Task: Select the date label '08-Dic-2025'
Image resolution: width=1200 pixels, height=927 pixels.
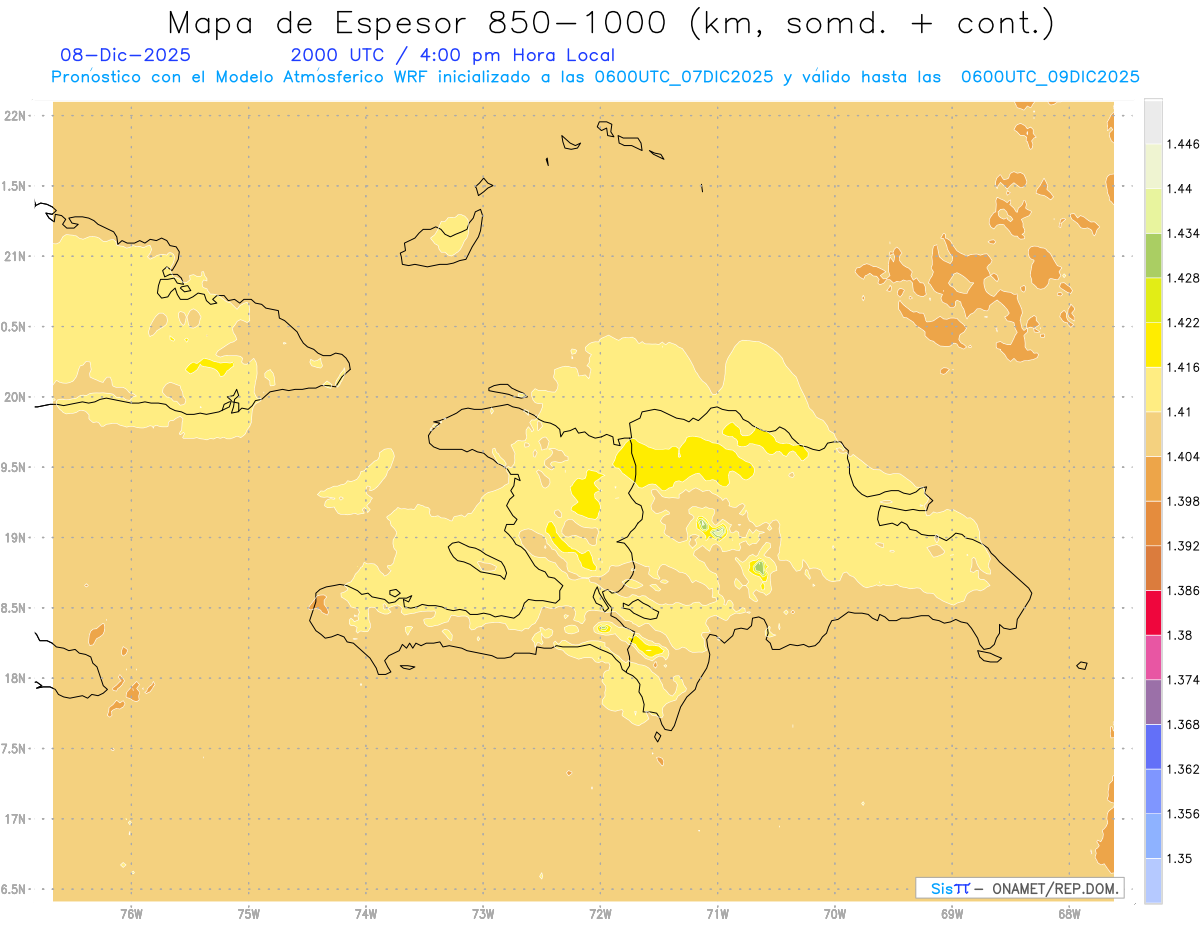Action: [x=125, y=55]
